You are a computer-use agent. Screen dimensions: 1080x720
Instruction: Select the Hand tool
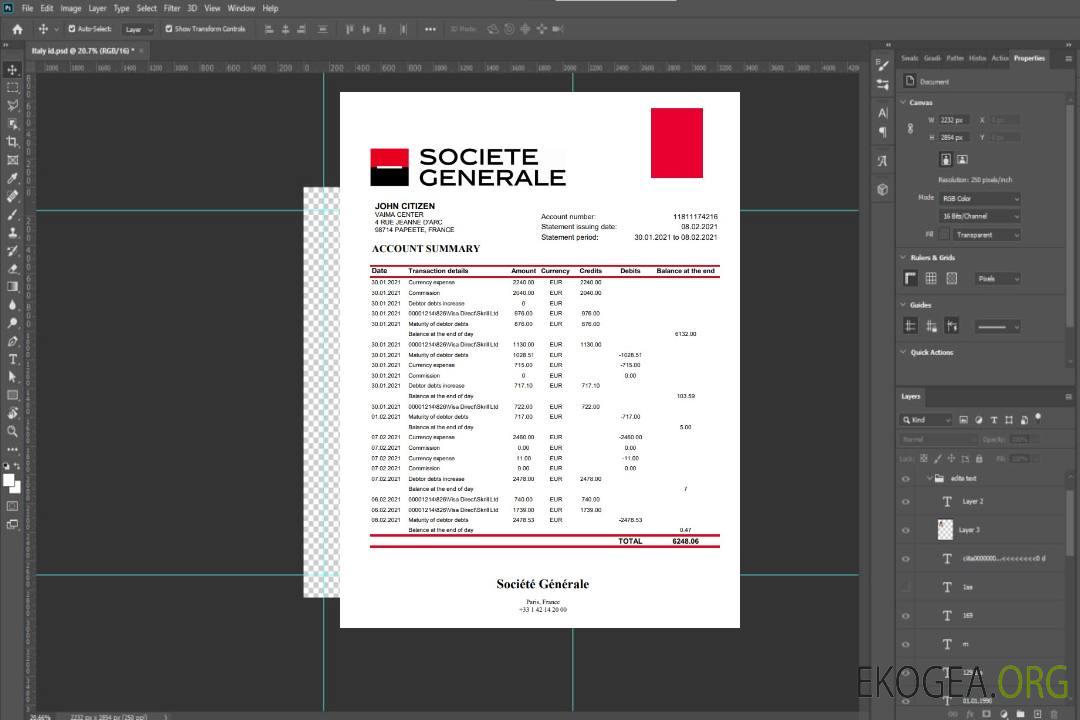(12, 413)
